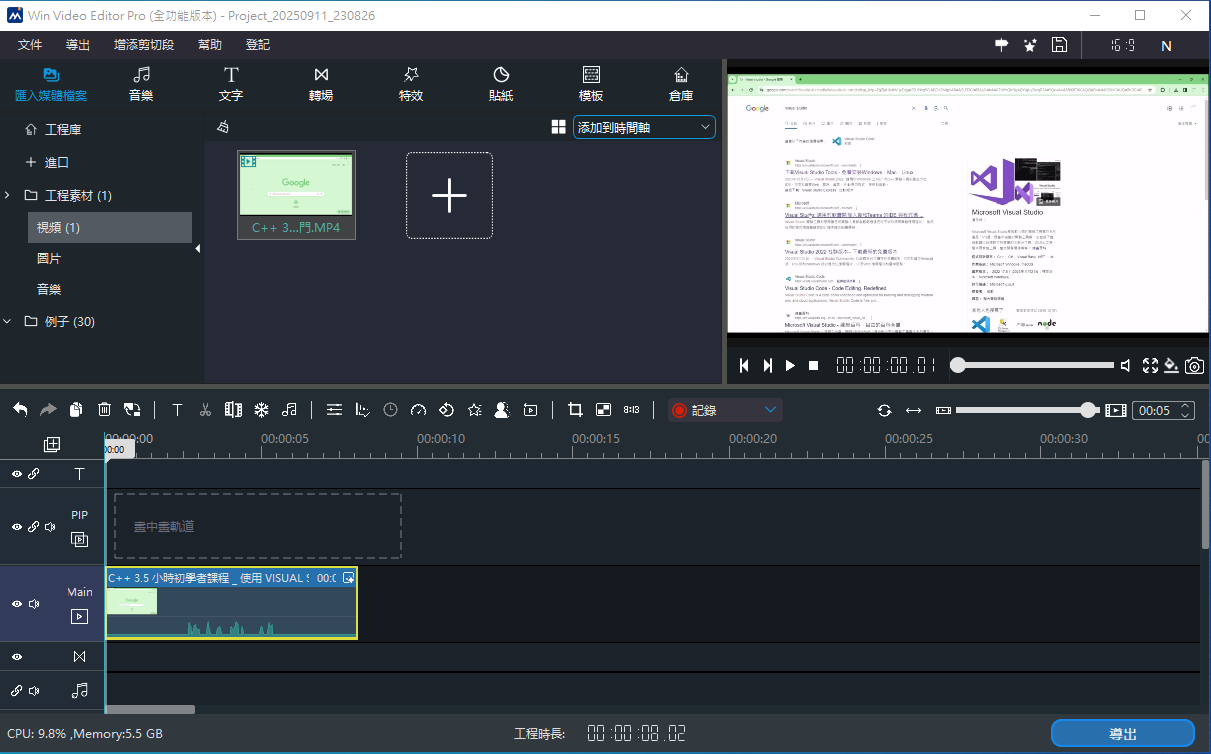Open the 幫助 menu
Image resolution: width=1211 pixels, height=754 pixels.
click(x=210, y=45)
